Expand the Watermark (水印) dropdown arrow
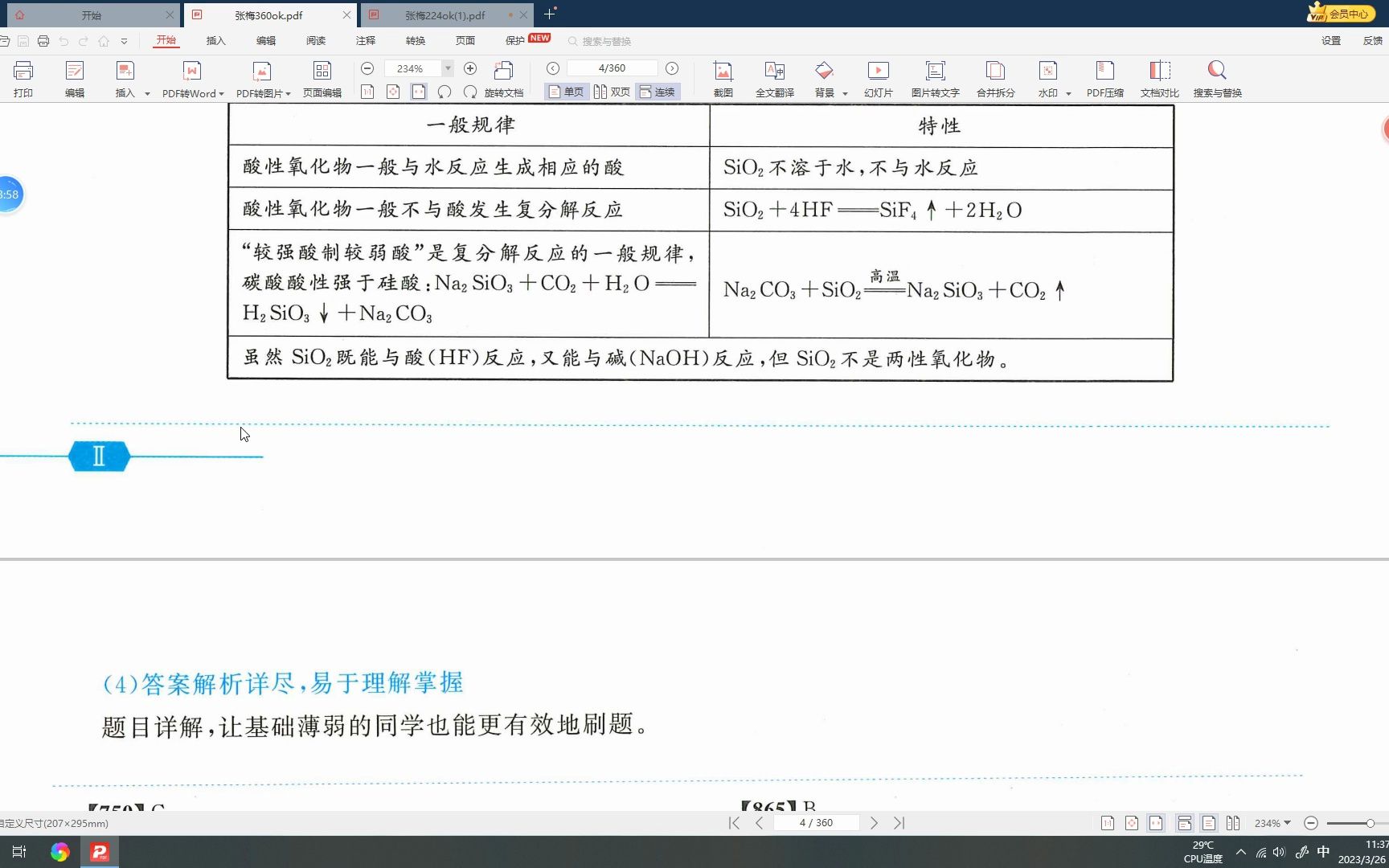This screenshot has height=868, width=1389. point(1068,94)
